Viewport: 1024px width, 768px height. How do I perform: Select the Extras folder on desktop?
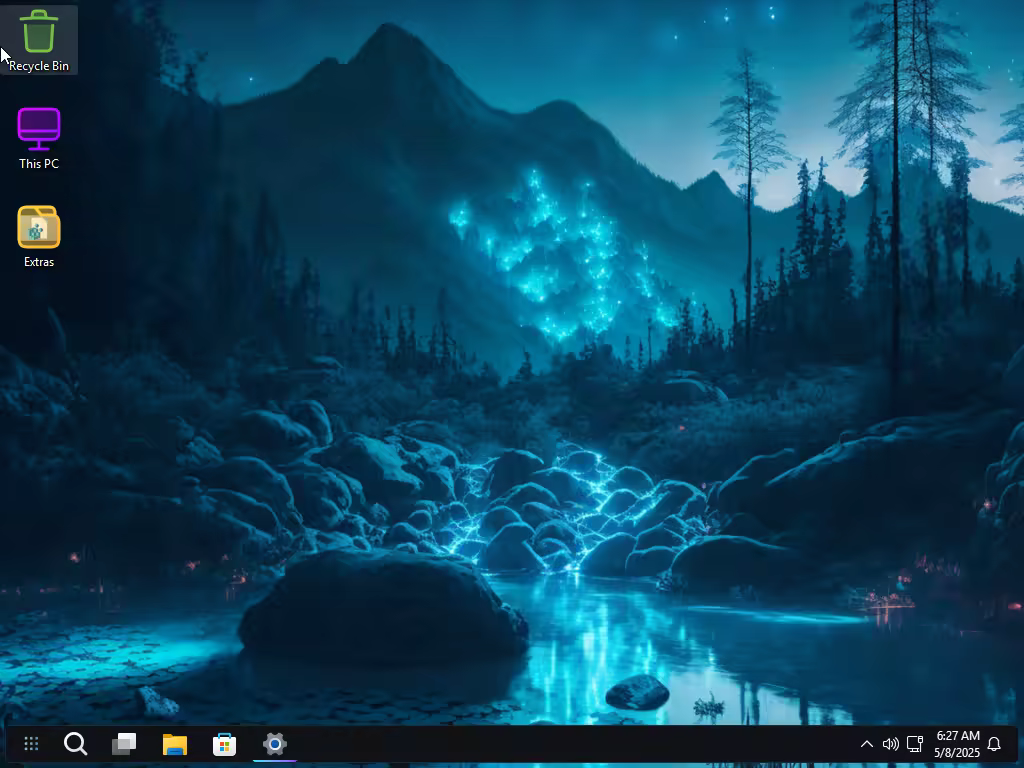tap(39, 227)
